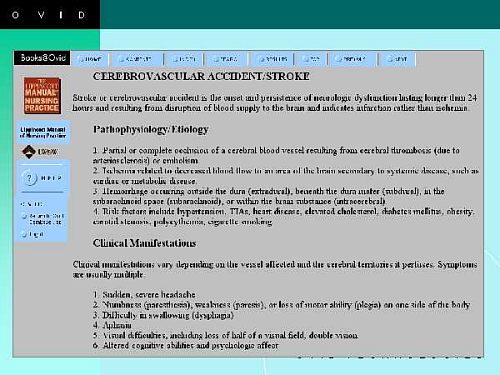
Task: Click the 'Aphasia' list item
Action: tap(112, 325)
